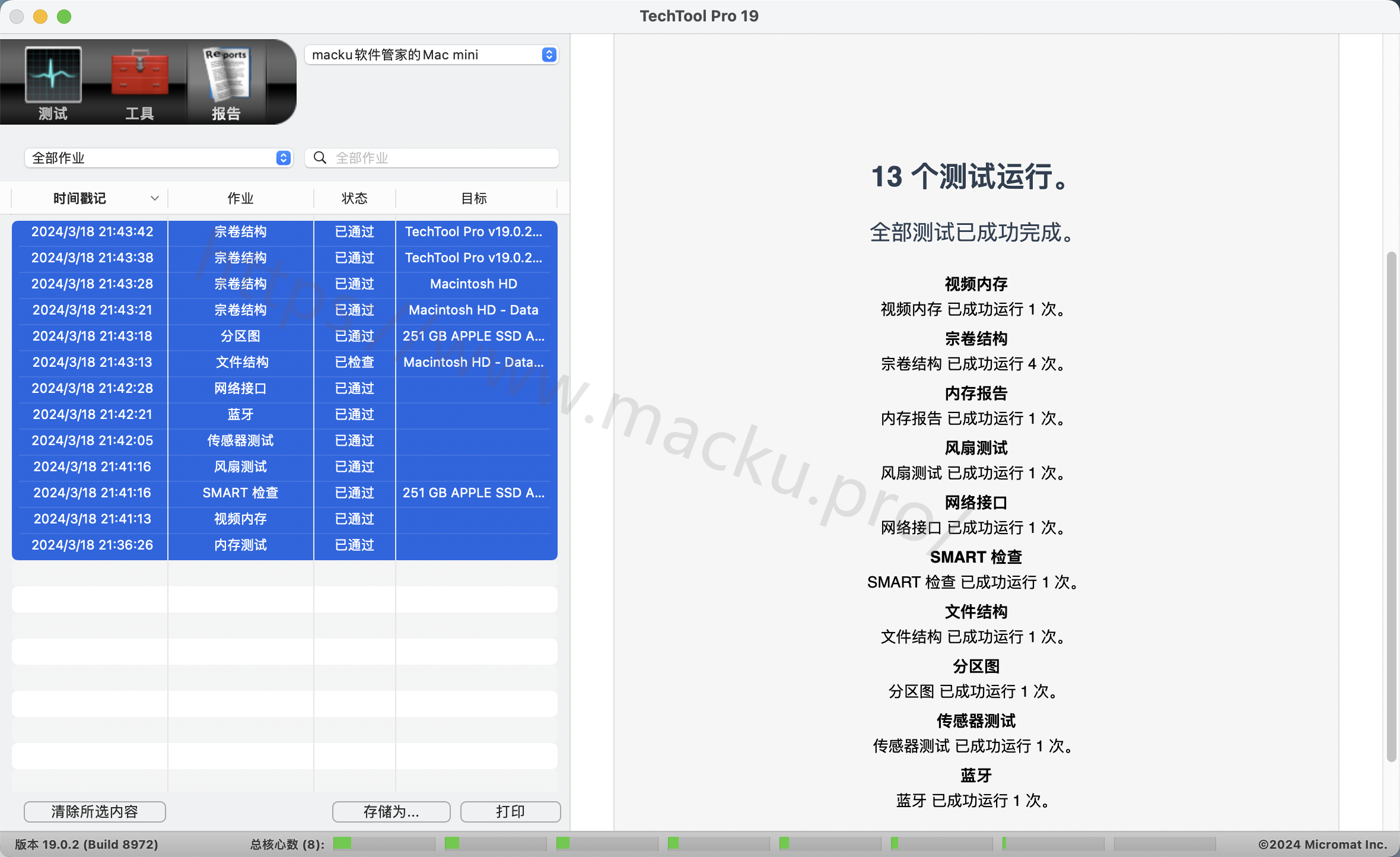
Task: Select row with timestamp 2024/3/18 21:43:42
Action: pyautogui.click(x=285, y=232)
